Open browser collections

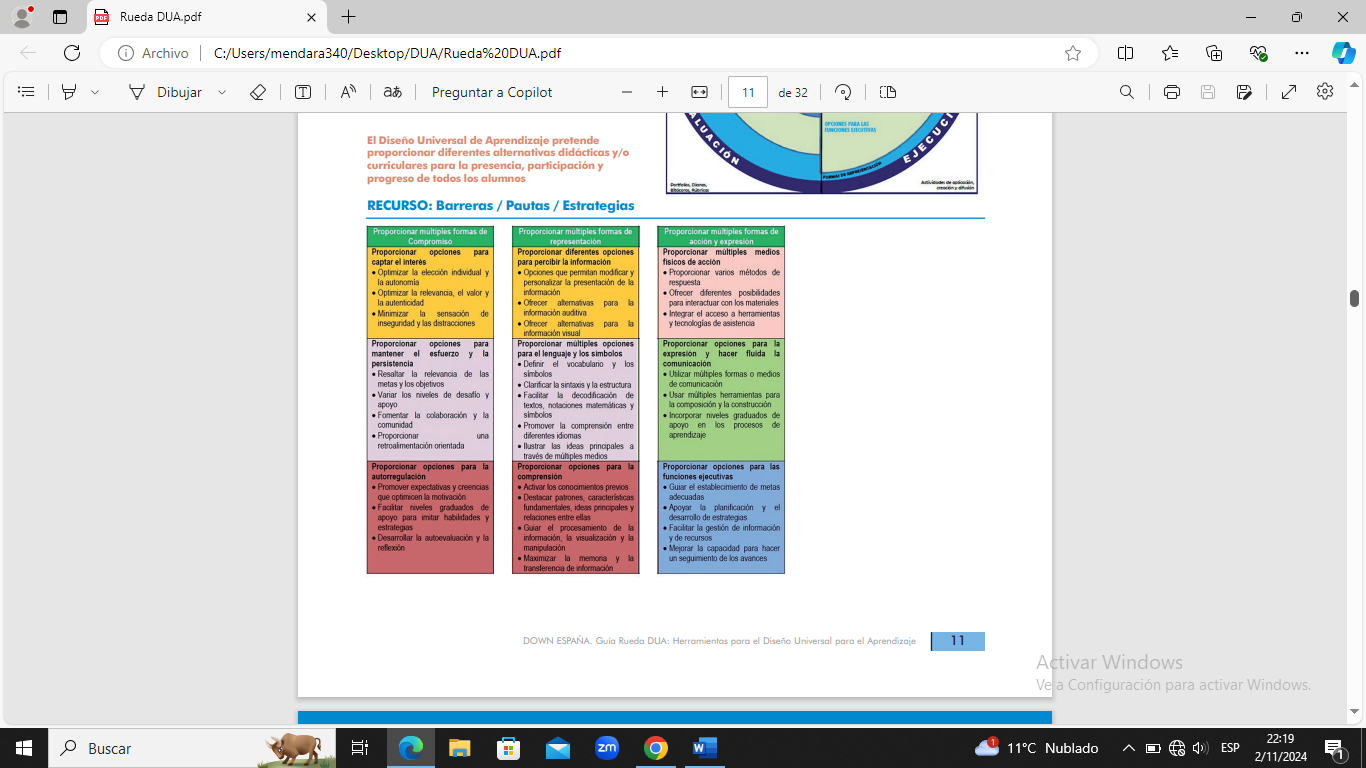[x=1214, y=53]
